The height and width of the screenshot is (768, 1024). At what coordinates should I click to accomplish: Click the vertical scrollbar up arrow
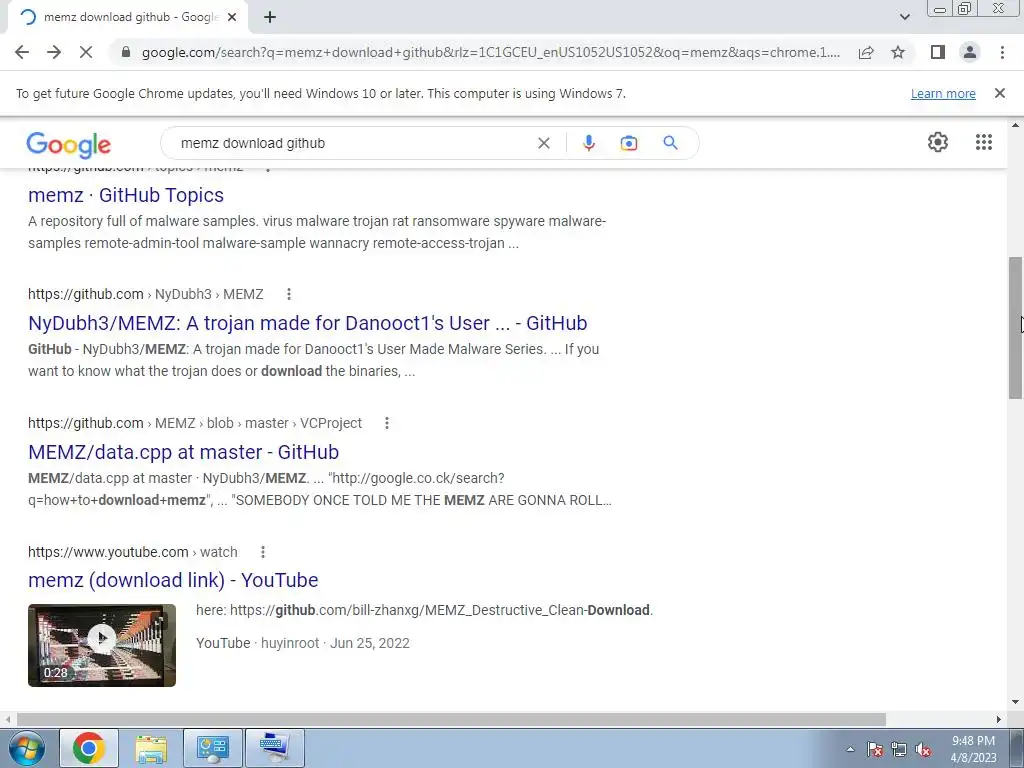pyautogui.click(x=1015, y=125)
